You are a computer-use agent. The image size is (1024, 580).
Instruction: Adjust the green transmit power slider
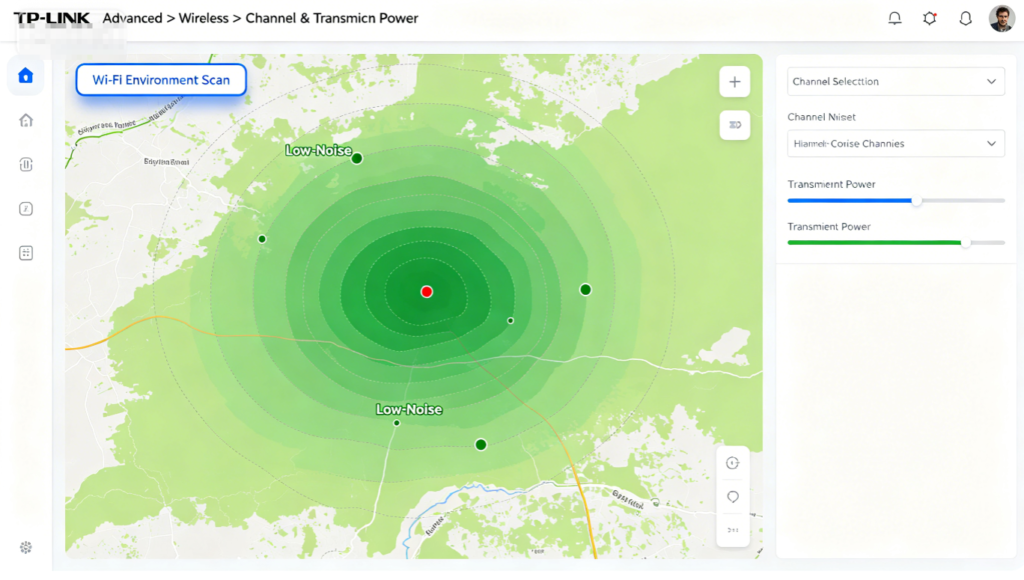965,243
